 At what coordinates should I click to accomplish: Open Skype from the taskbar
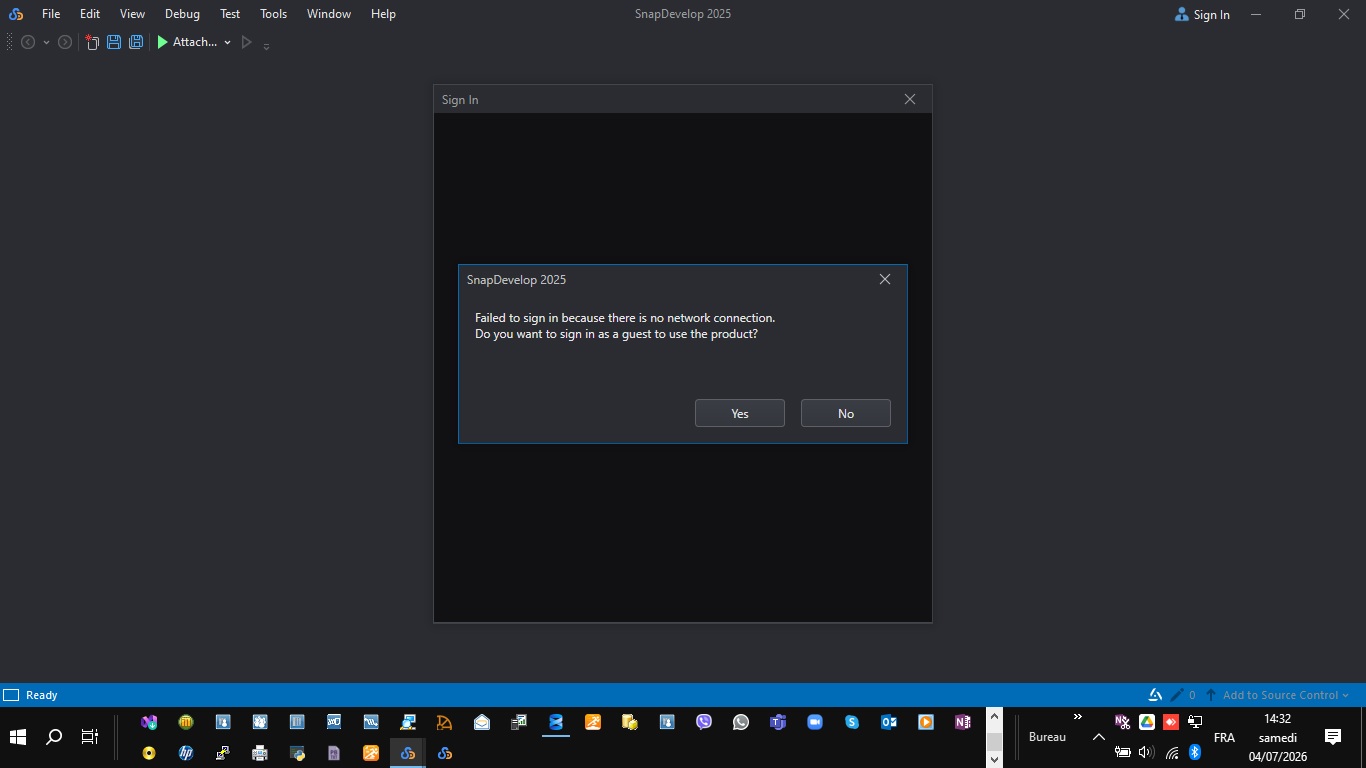852,722
